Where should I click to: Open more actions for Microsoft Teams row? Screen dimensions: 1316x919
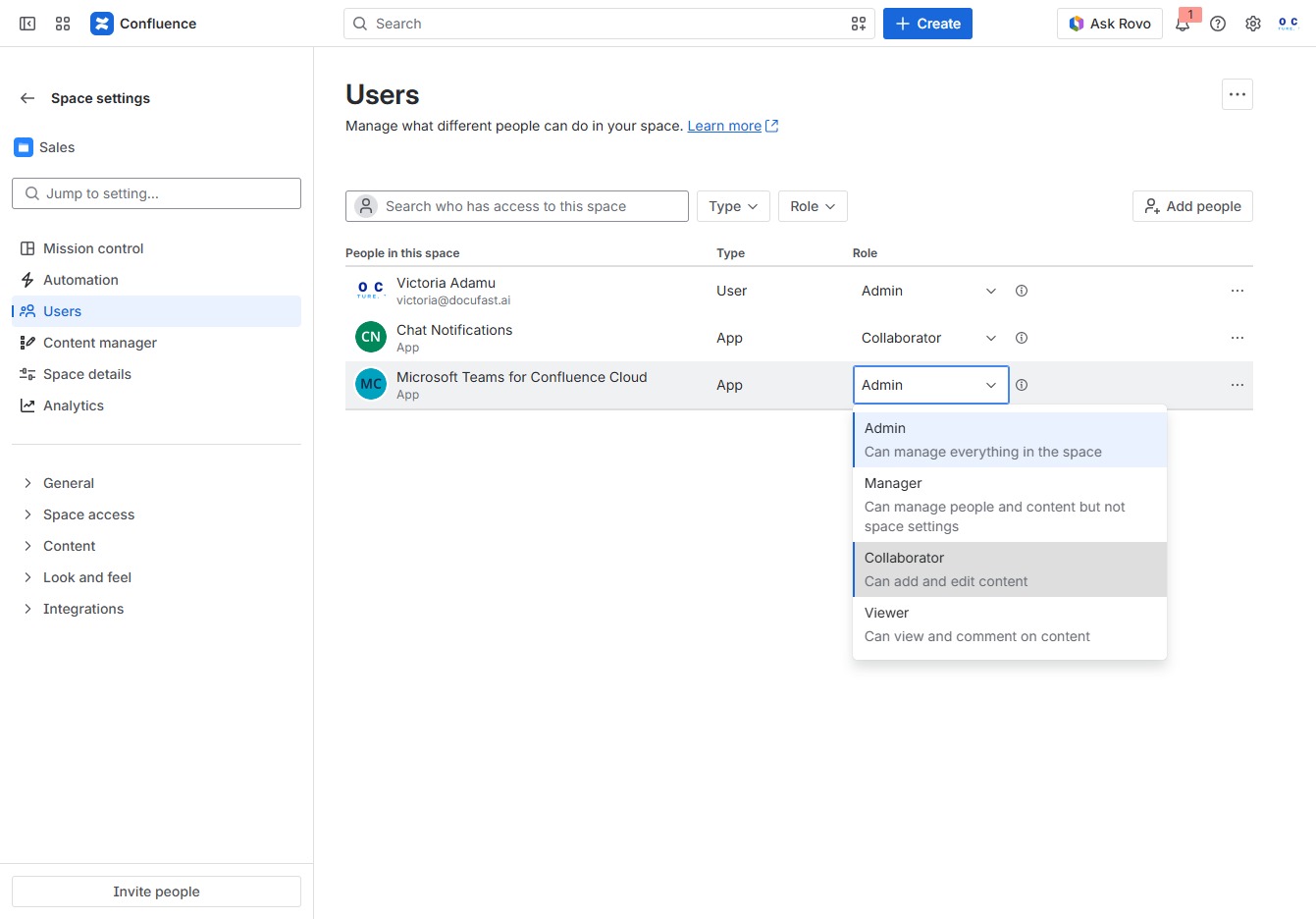tap(1237, 385)
